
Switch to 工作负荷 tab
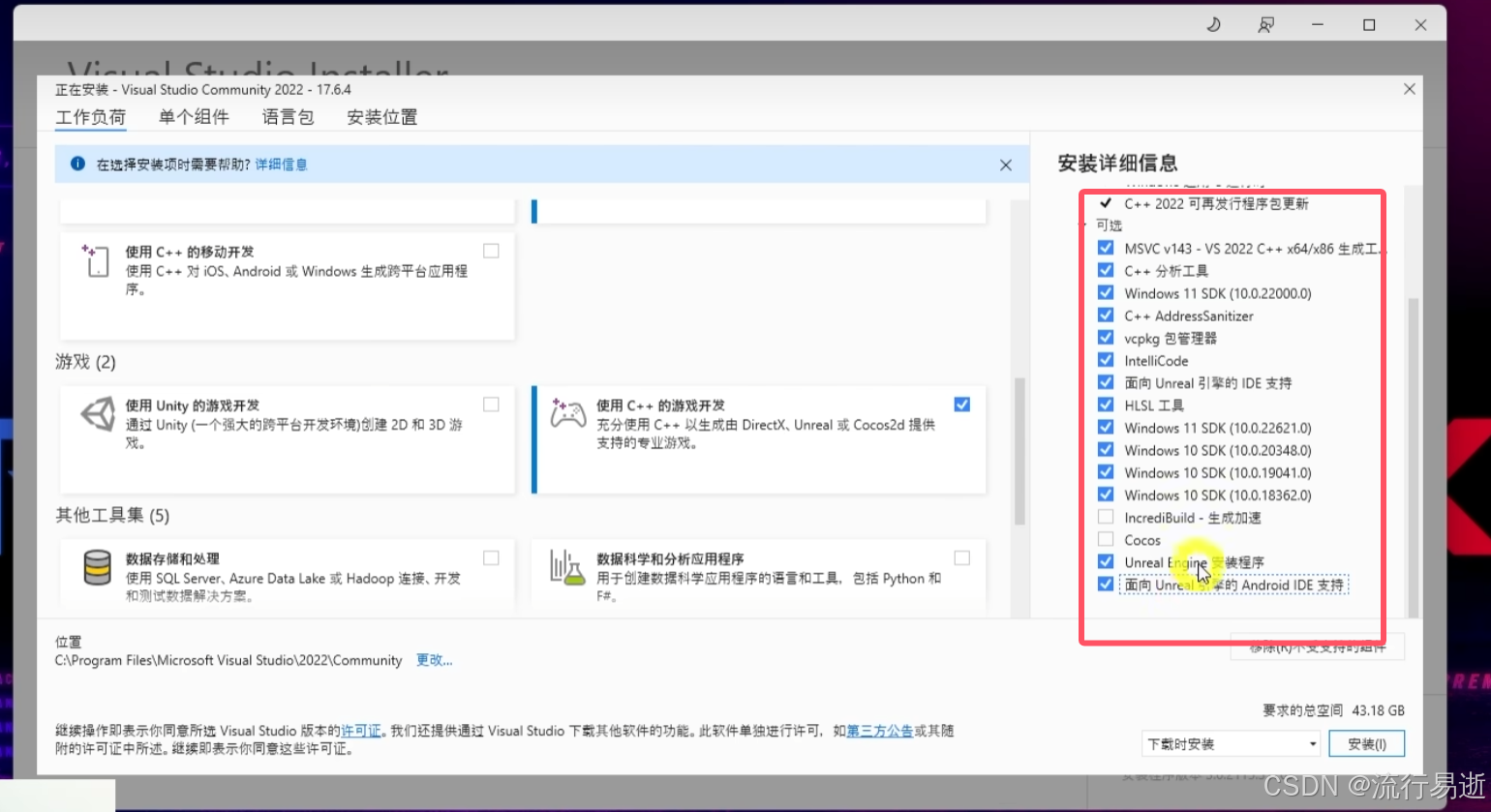click(91, 117)
